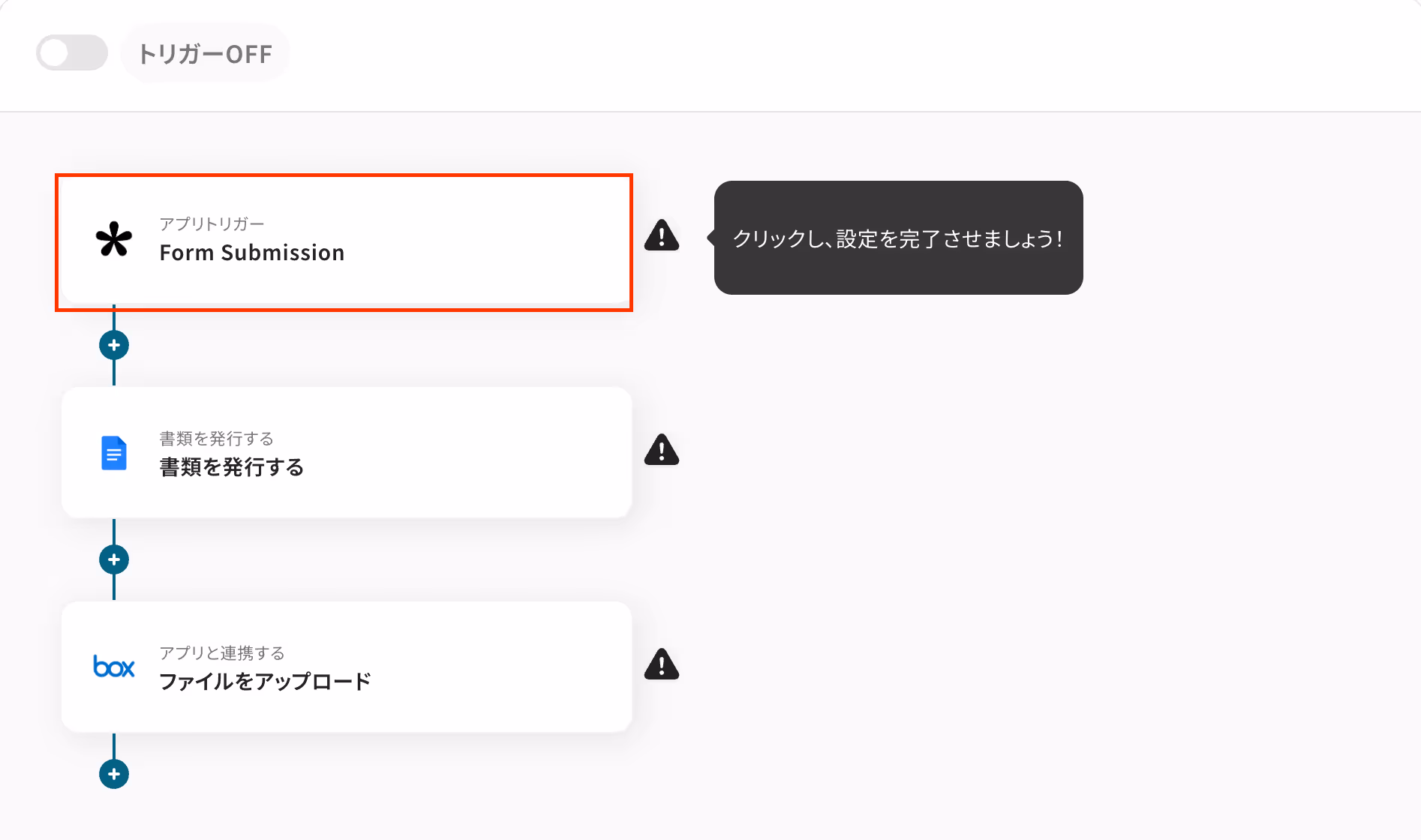
Task: Click the warning triangle next to ファイルをアップロード
Action: (662, 664)
